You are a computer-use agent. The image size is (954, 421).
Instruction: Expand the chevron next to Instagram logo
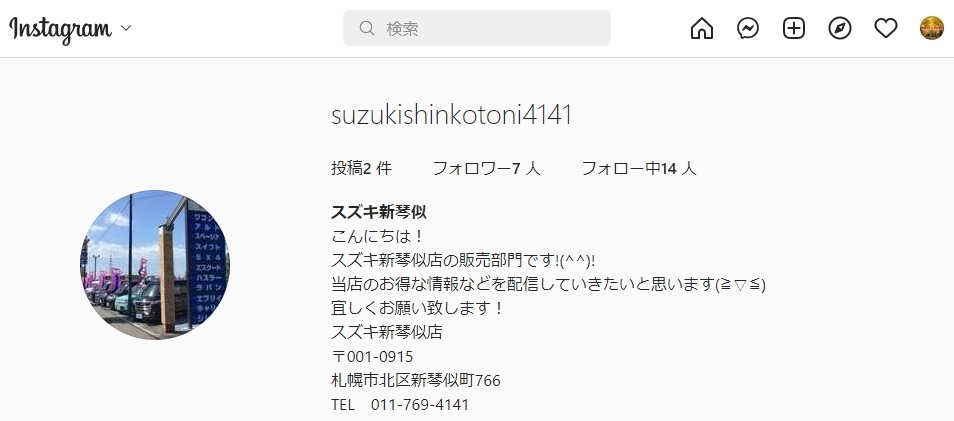[126, 28]
